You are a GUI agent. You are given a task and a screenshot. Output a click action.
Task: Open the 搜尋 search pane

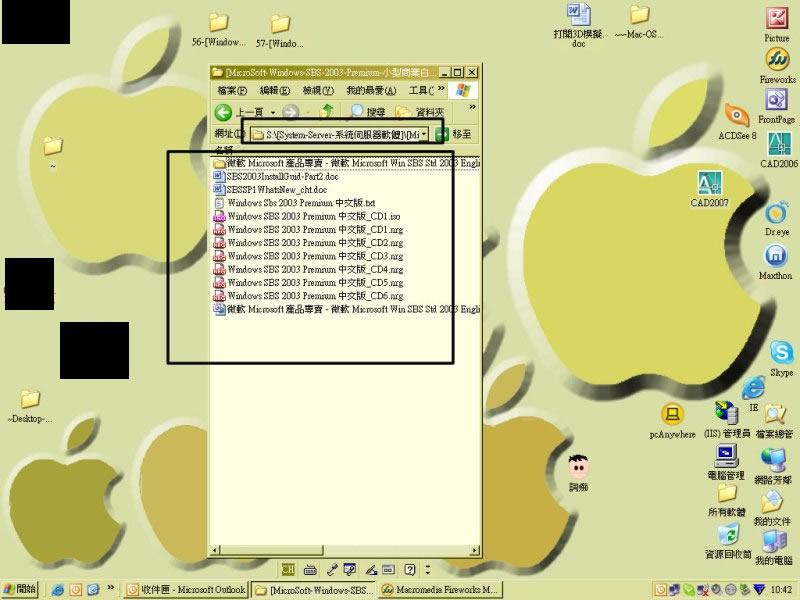(x=368, y=112)
